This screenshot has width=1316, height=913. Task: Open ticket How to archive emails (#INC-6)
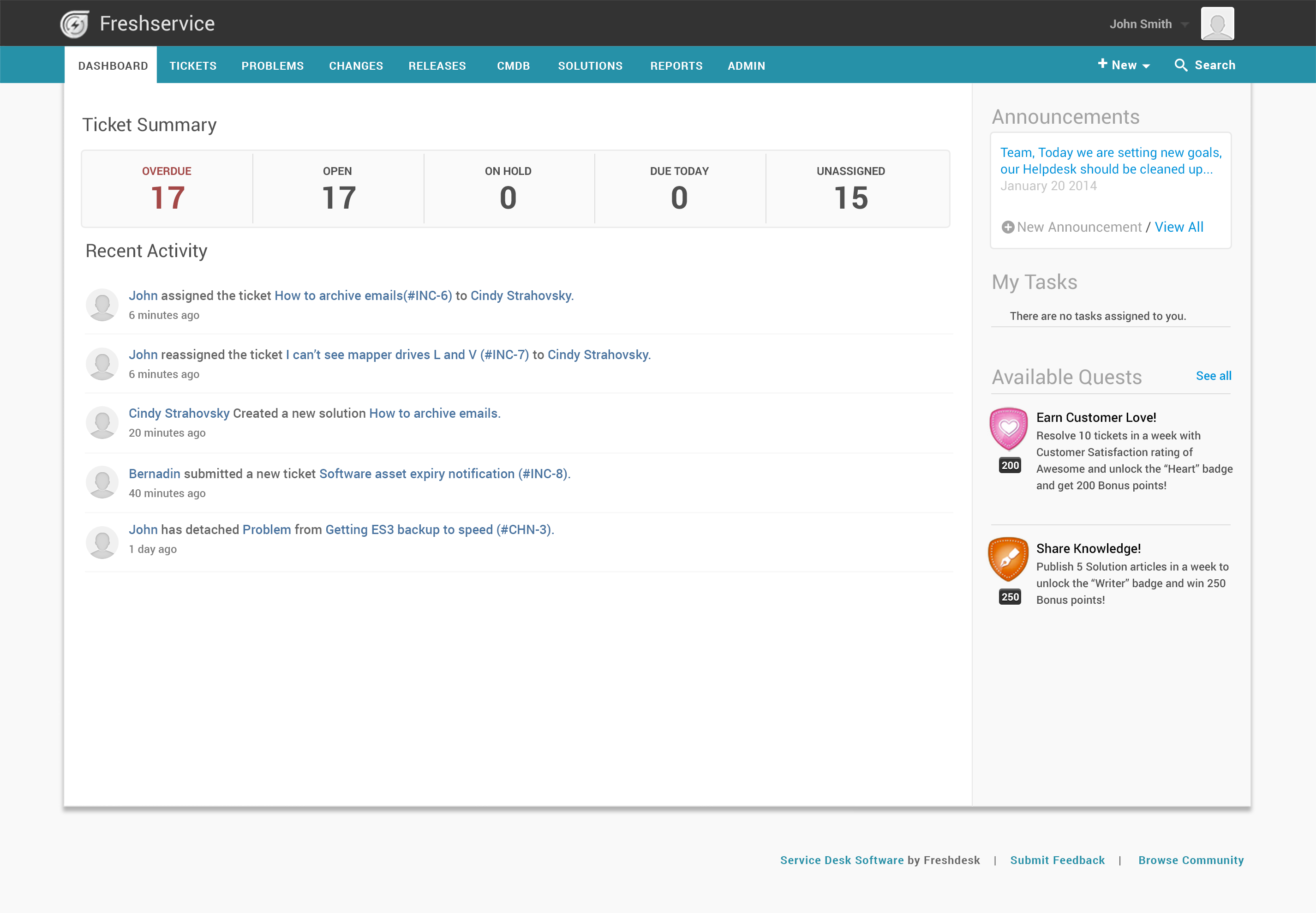(363, 296)
